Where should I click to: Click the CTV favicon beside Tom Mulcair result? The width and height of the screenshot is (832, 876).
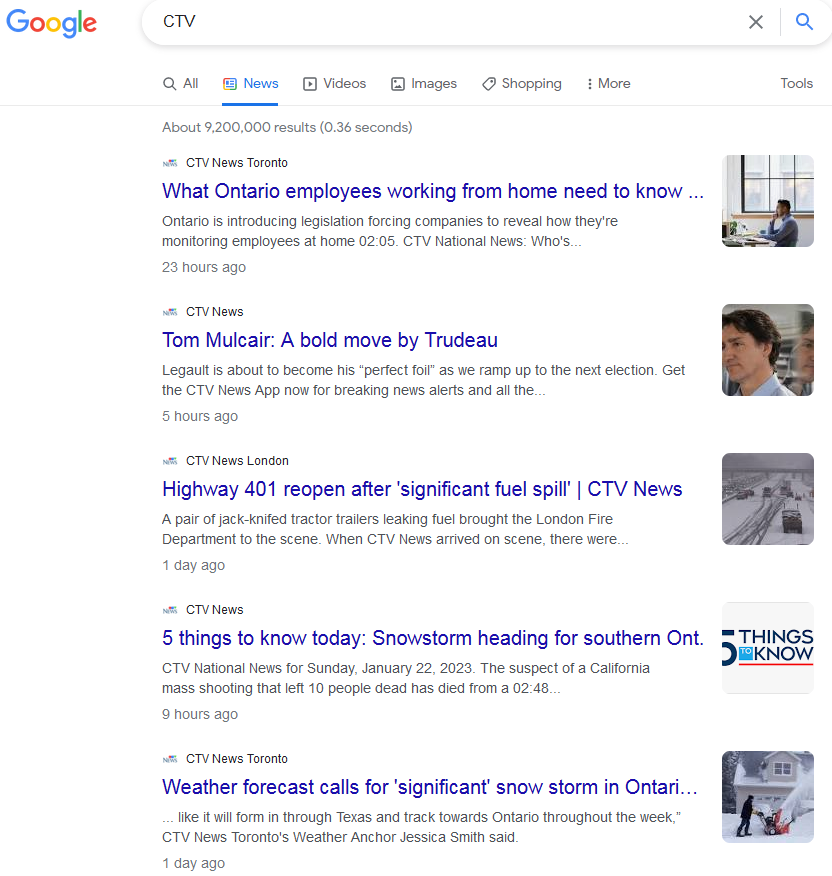pyautogui.click(x=170, y=312)
